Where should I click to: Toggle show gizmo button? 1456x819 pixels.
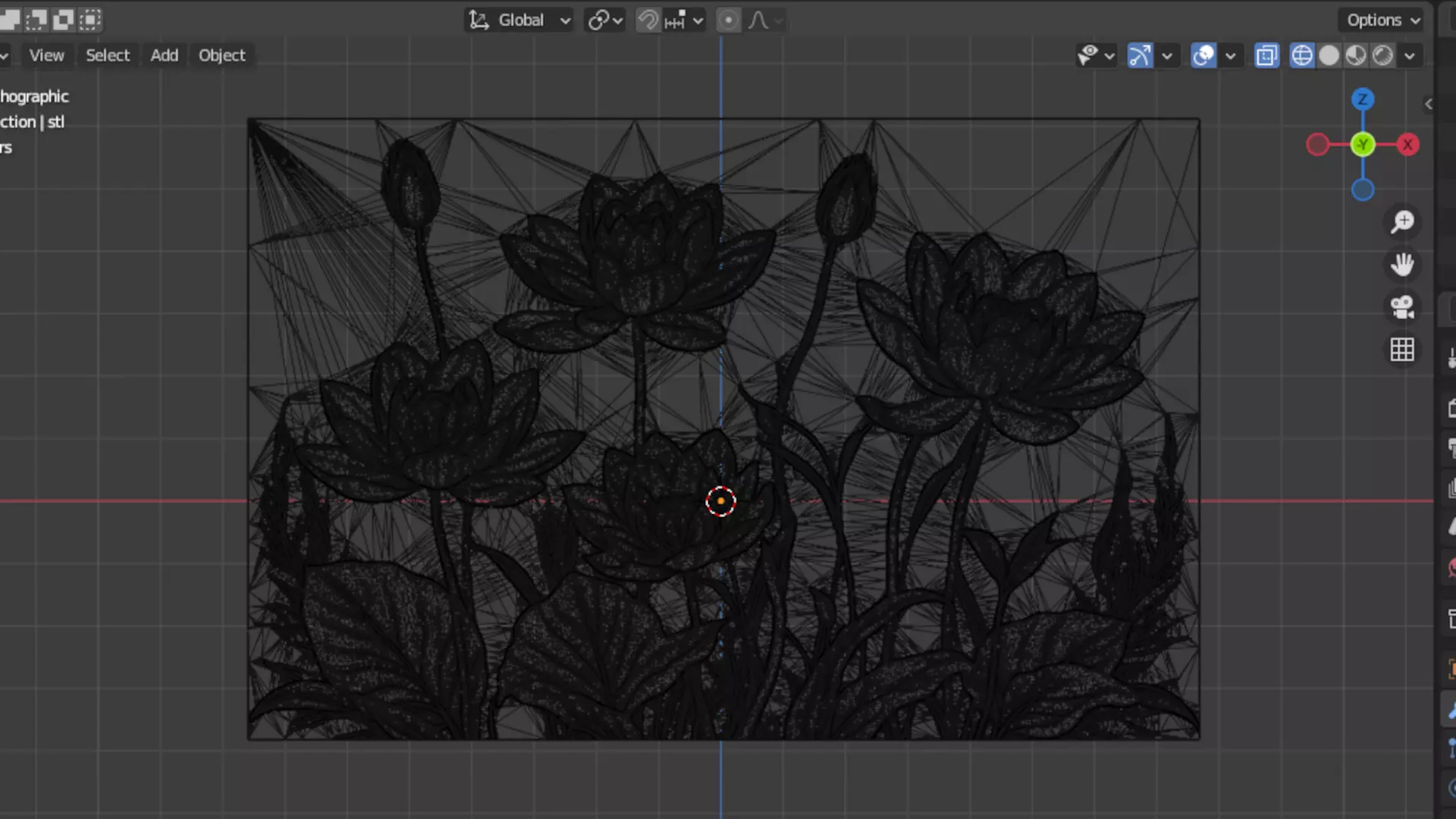point(1140,55)
